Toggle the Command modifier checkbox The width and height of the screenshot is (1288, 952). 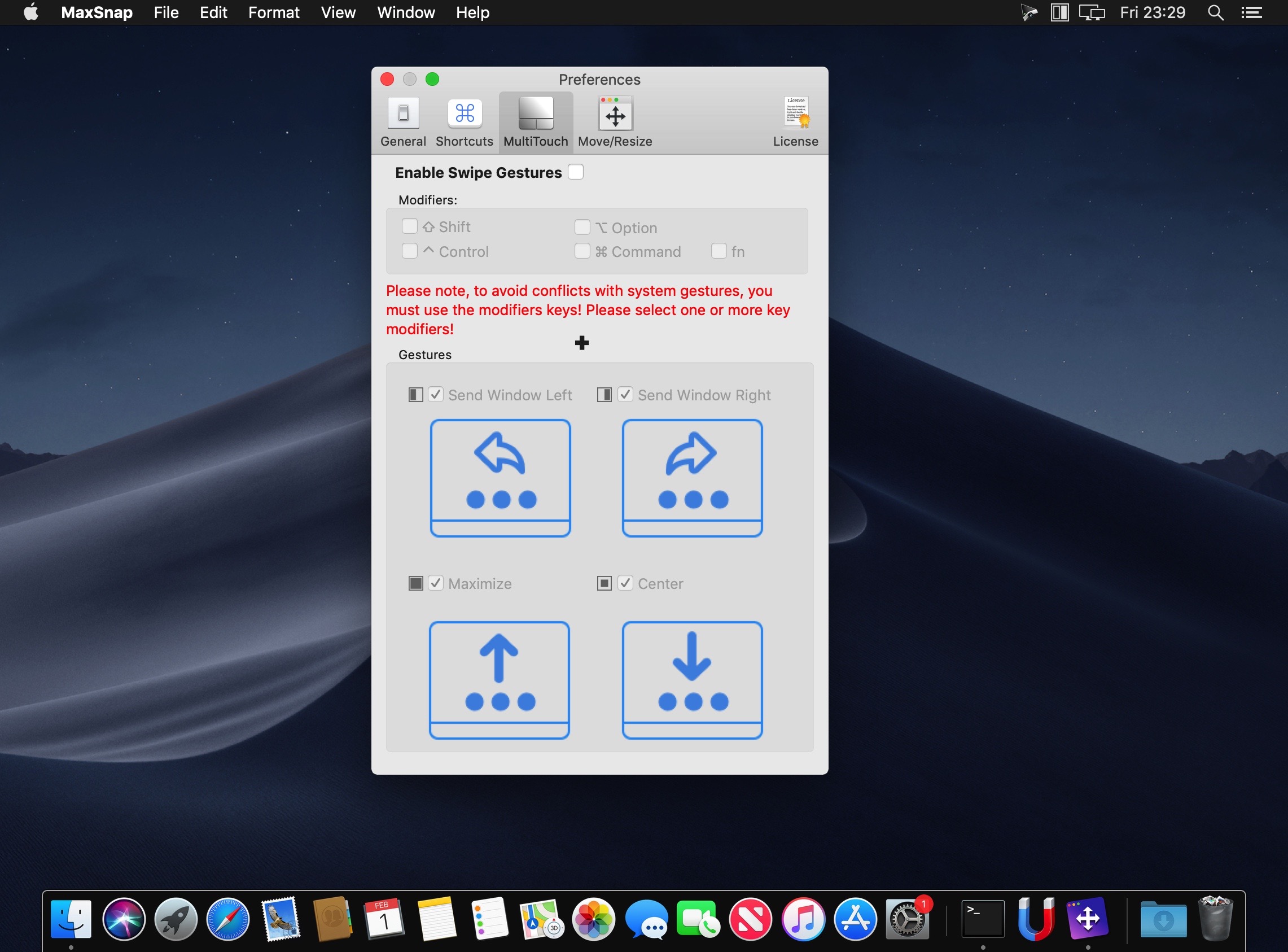582,251
